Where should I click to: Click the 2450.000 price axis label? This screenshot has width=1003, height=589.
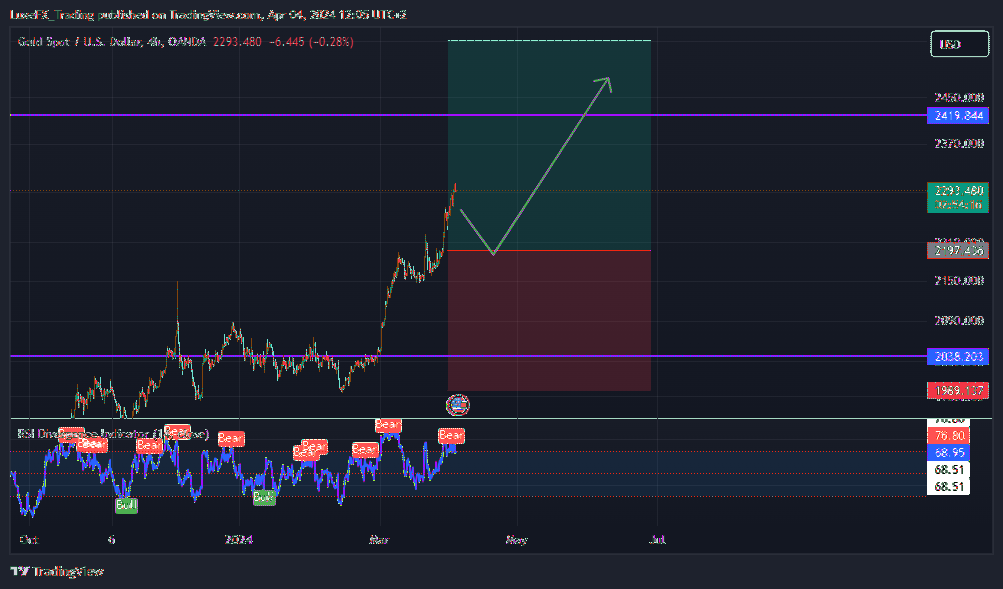[959, 98]
